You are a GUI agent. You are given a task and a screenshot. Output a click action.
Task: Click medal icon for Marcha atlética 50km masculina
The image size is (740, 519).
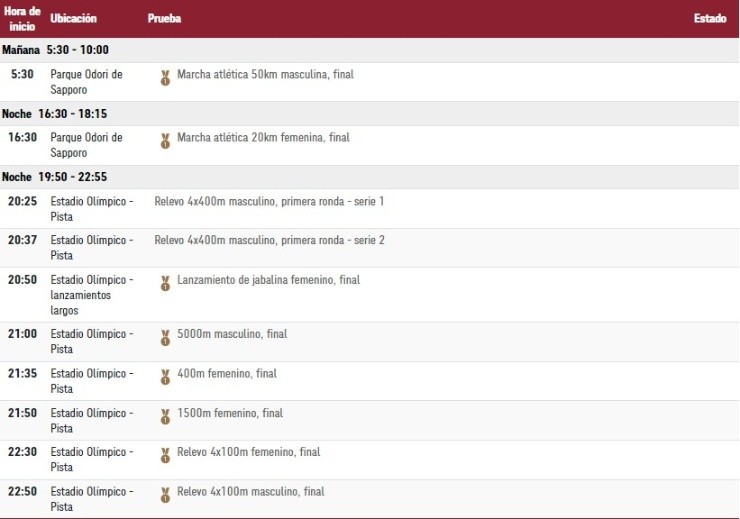coord(165,78)
